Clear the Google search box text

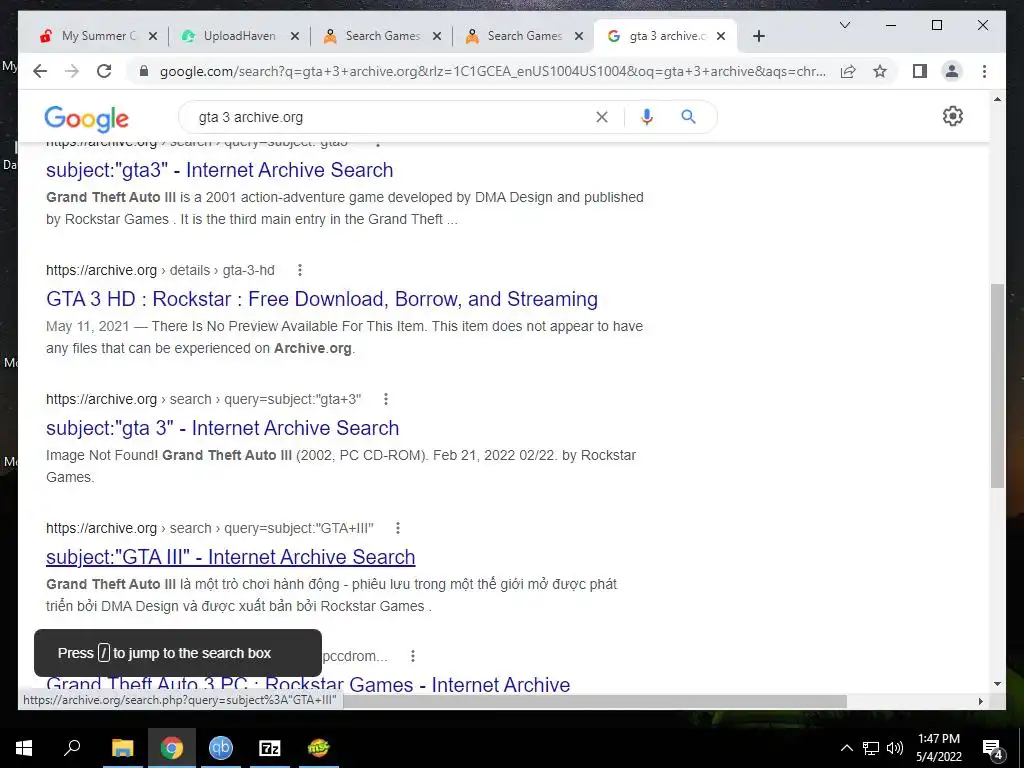(601, 117)
